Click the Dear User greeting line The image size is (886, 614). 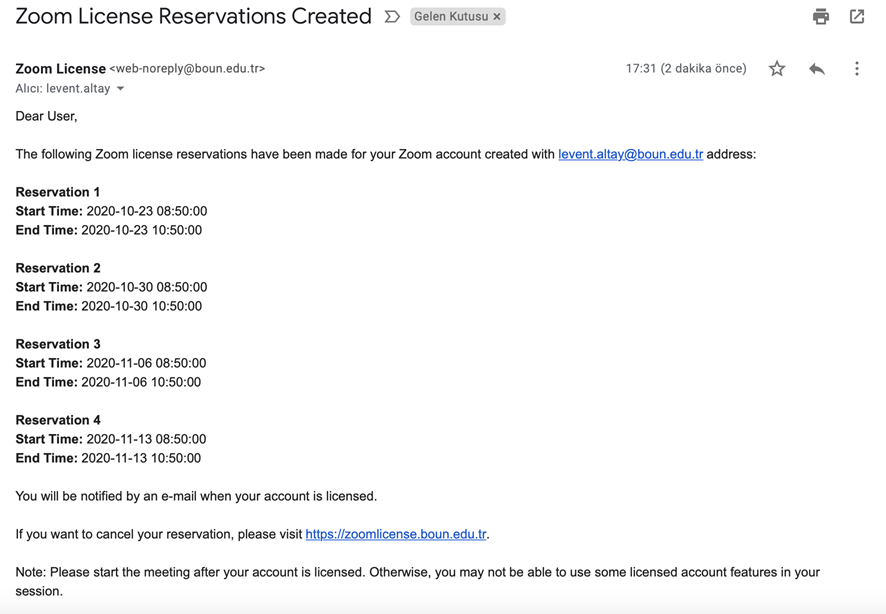(x=46, y=116)
